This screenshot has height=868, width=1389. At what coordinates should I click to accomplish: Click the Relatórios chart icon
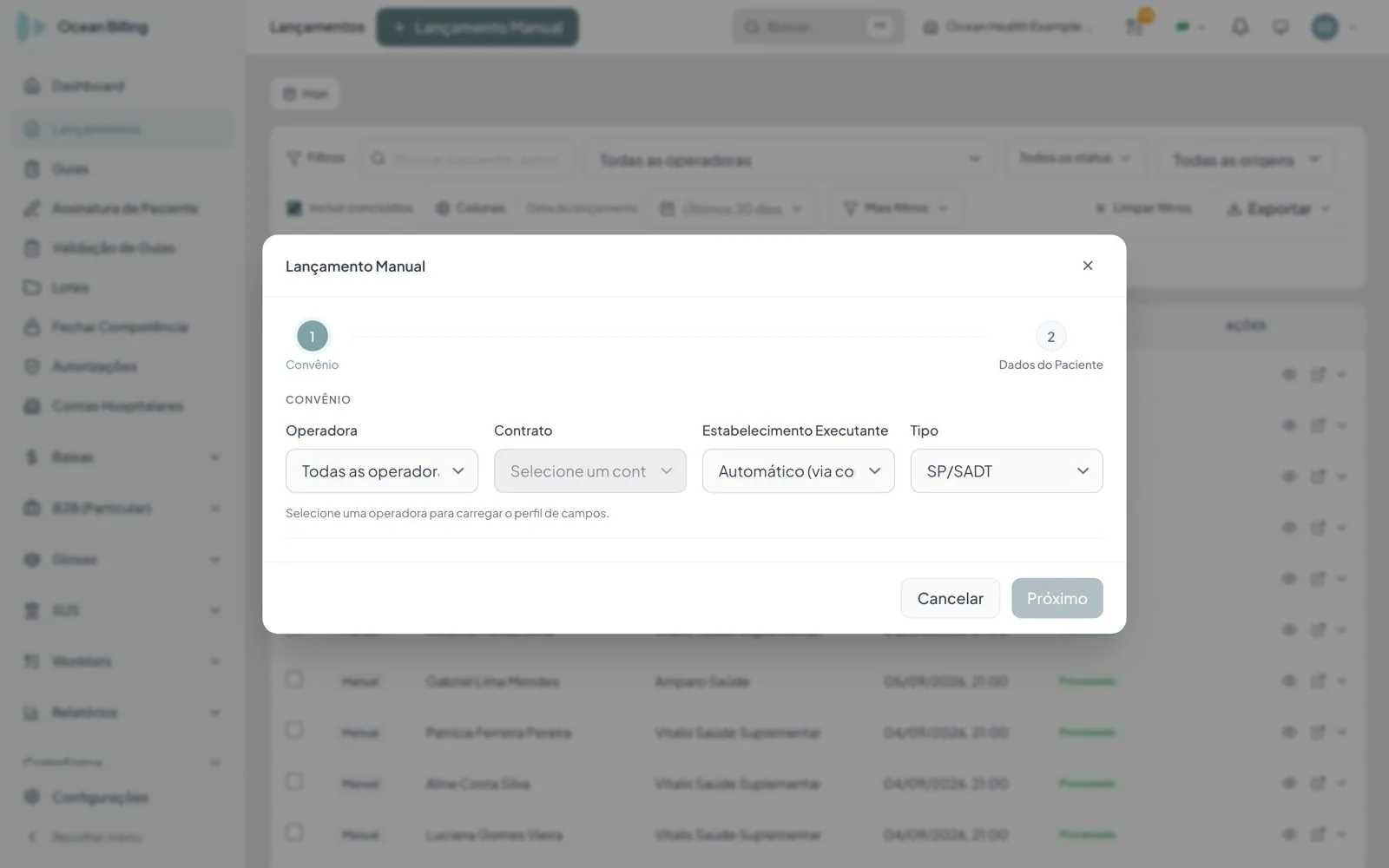(x=32, y=713)
